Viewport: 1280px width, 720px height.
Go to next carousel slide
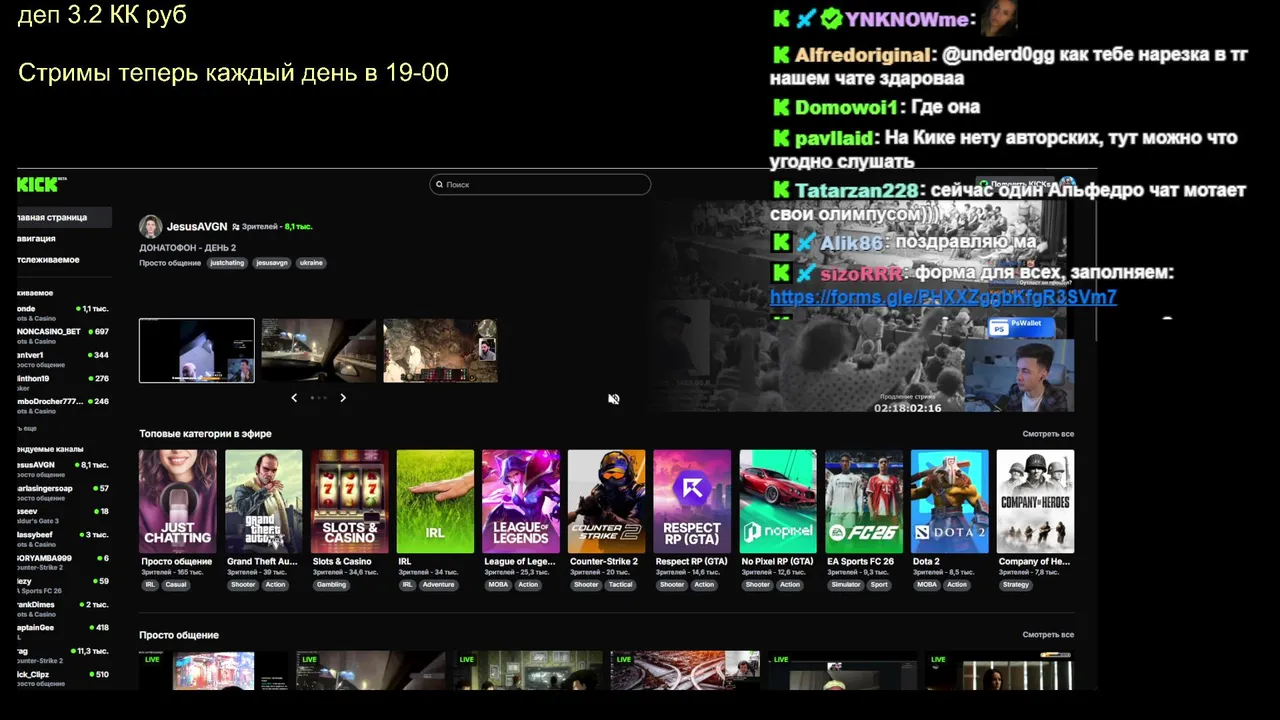click(343, 398)
